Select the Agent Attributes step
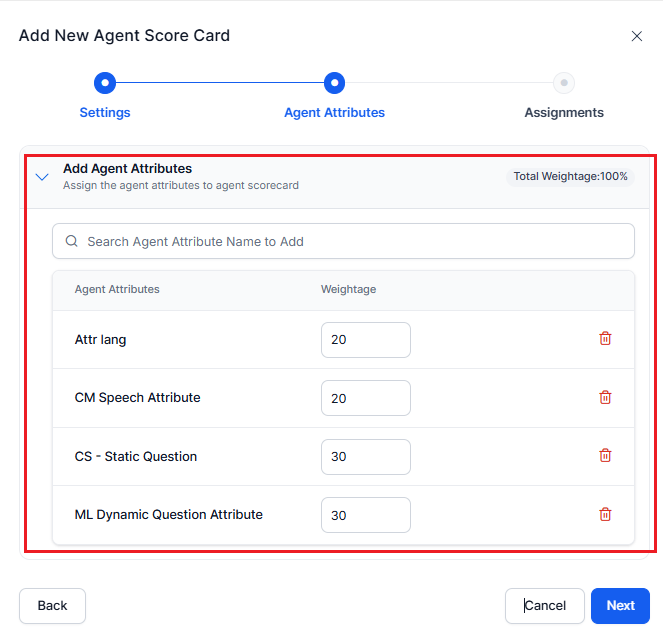Screen dimensions: 663x629 pyautogui.click(x=334, y=113)
